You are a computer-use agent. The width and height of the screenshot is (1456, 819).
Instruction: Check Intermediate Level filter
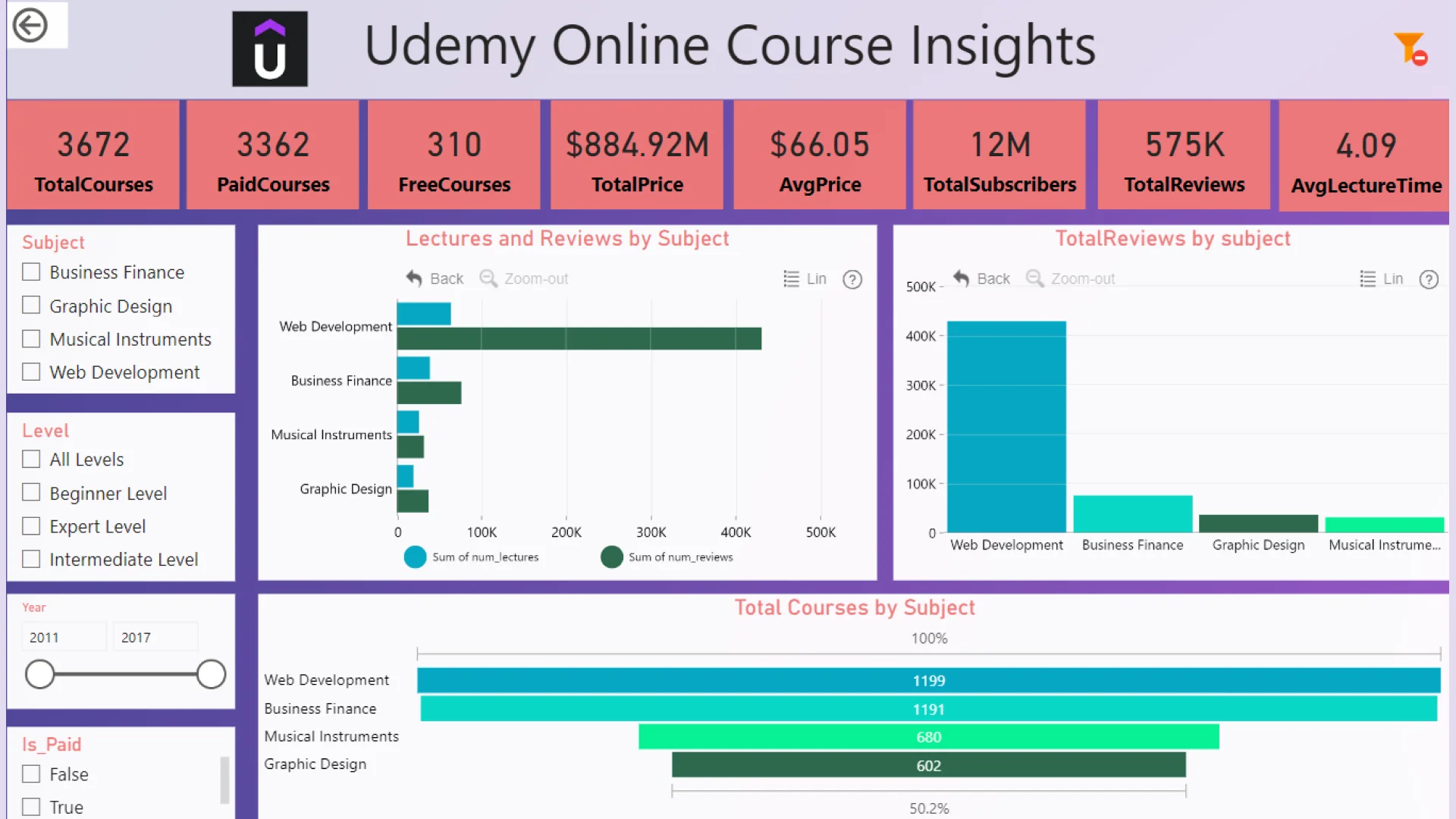(x=31, y=559)
